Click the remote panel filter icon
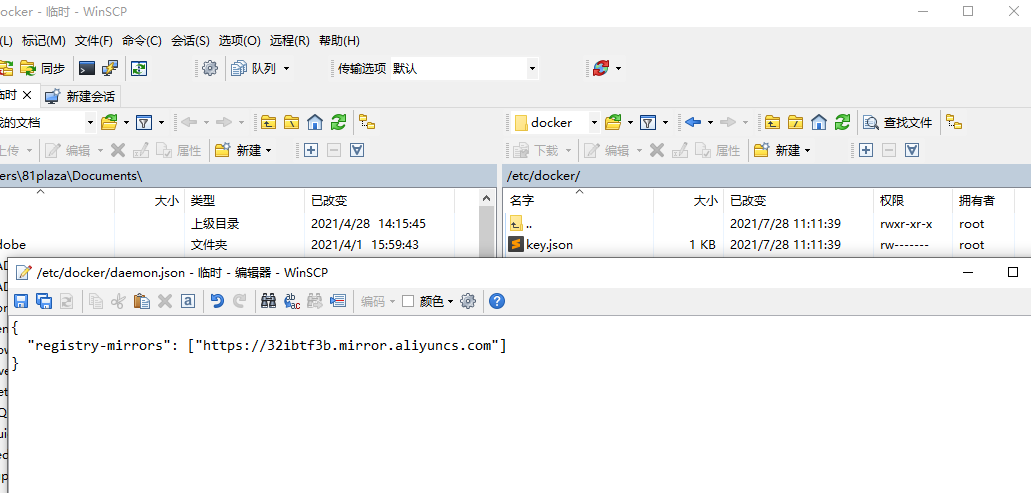Viewport: 1031px width, 493px height. pos(648,122)
